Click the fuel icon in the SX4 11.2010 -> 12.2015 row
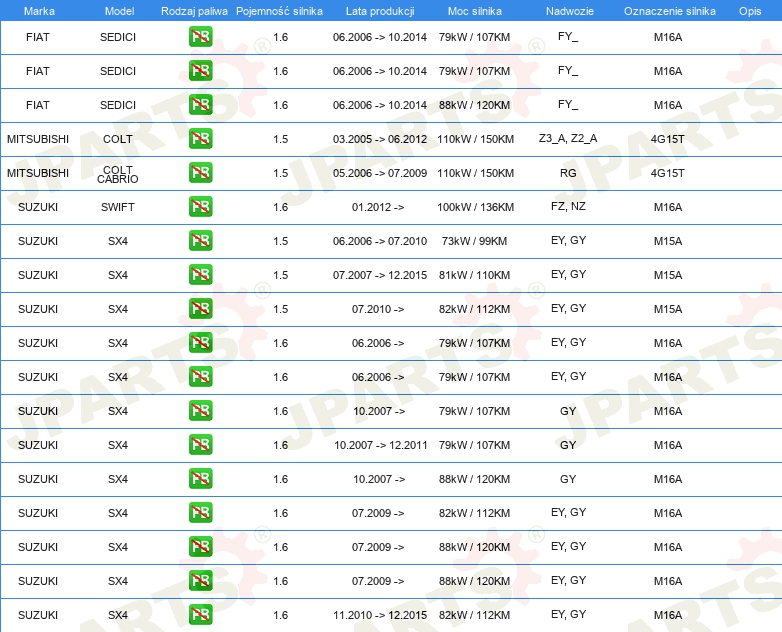The width and height of the screenshot is (782, 632). [200, 615]
